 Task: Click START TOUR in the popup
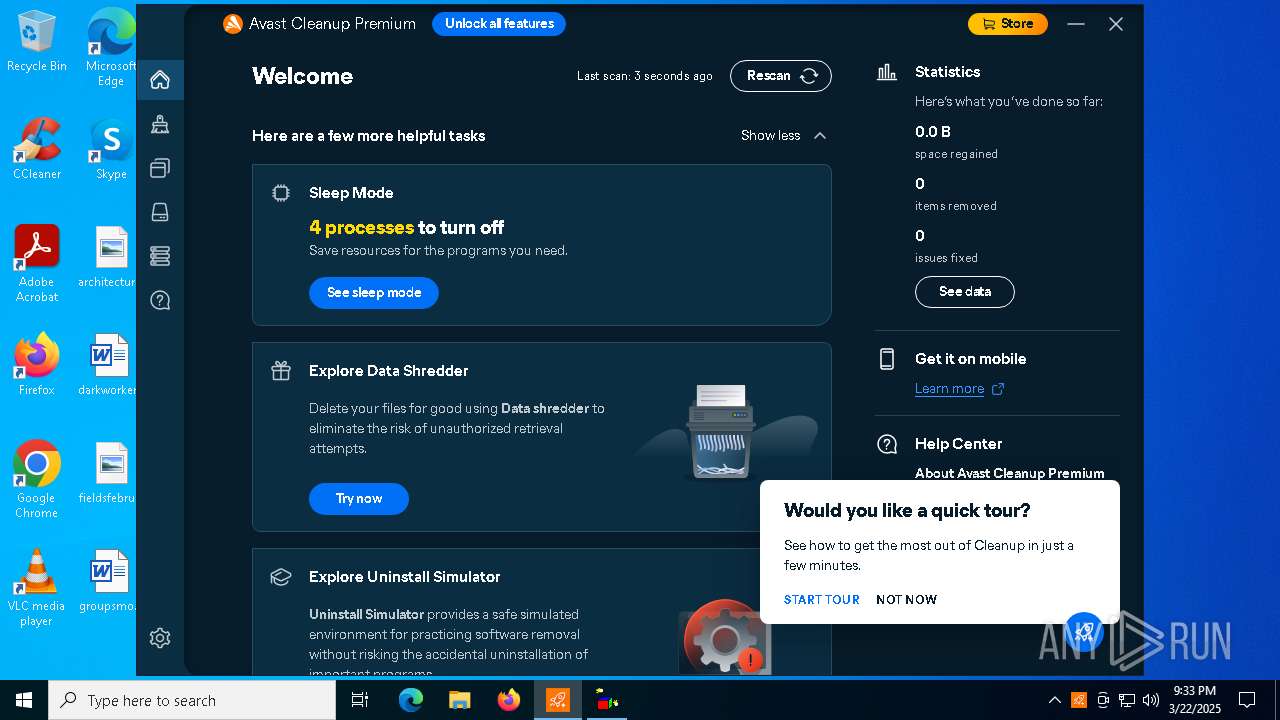[x=822, y=600]
